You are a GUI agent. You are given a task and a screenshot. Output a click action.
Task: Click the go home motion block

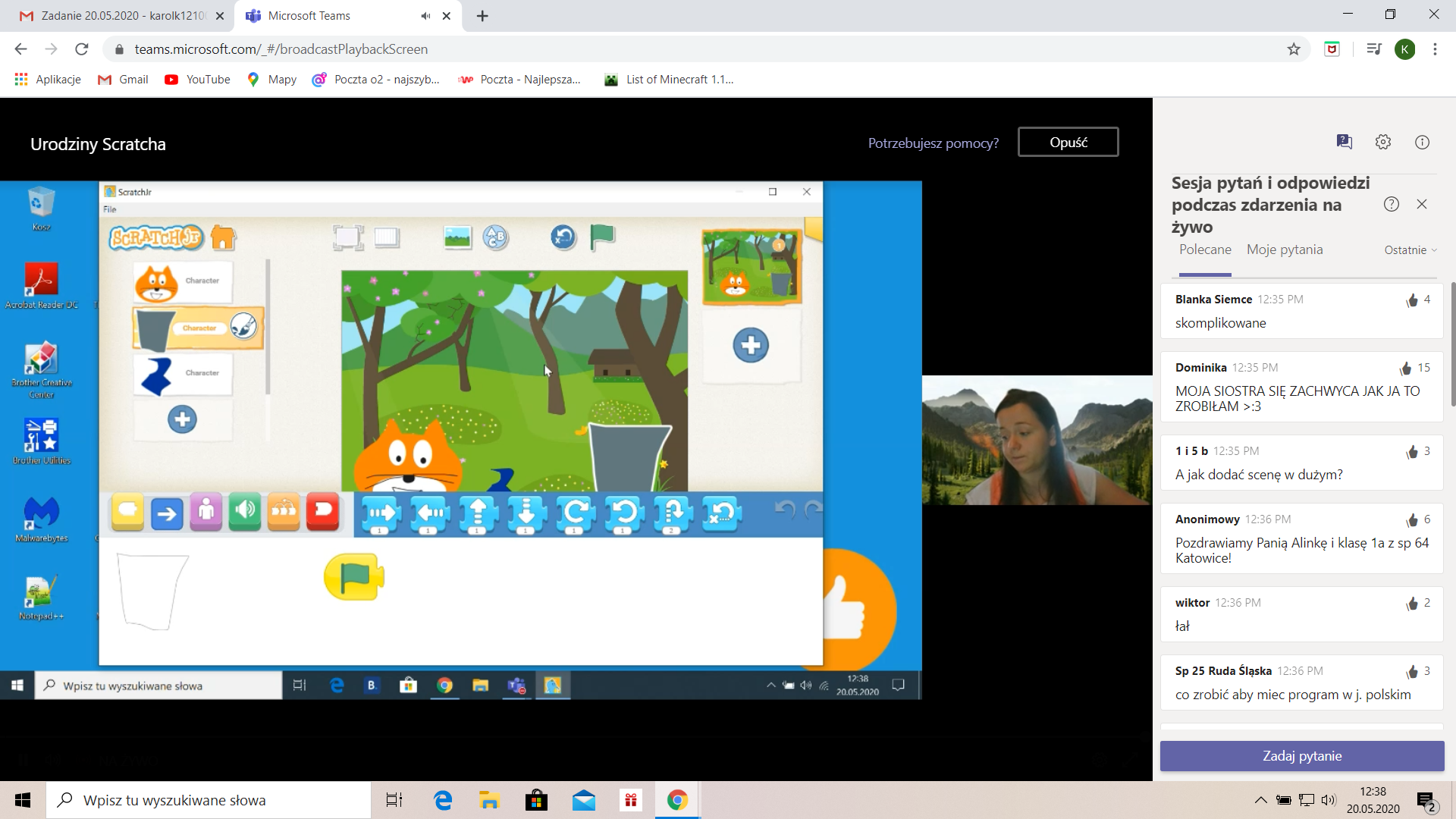click(x=721, y=515)
